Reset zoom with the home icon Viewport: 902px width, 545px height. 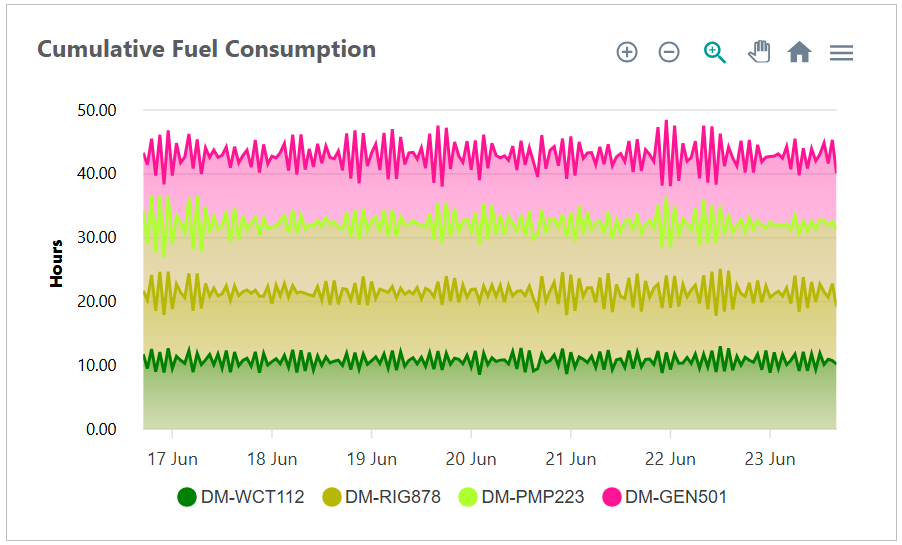click(799, 53)
